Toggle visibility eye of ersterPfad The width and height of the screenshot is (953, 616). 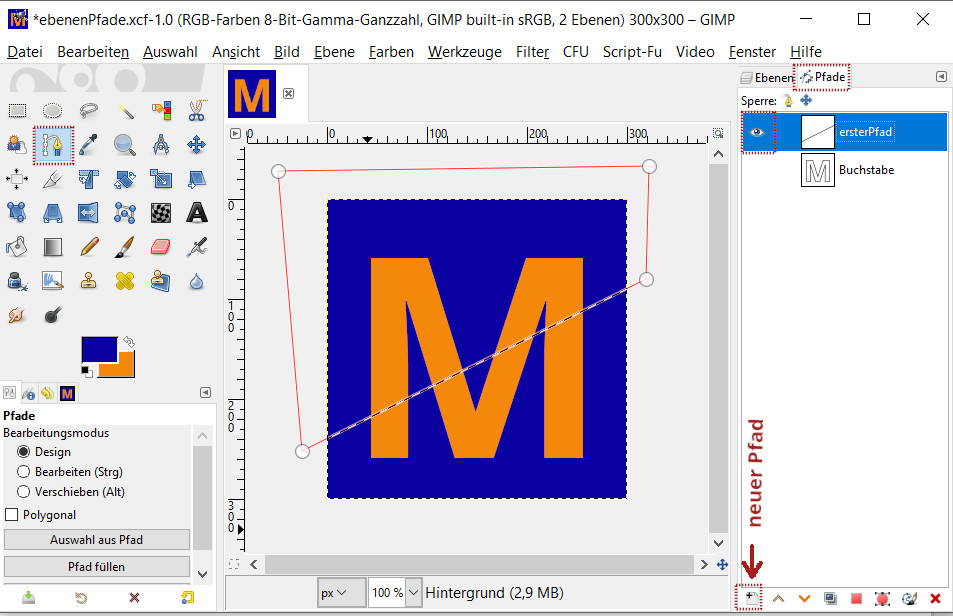[757, 132]
